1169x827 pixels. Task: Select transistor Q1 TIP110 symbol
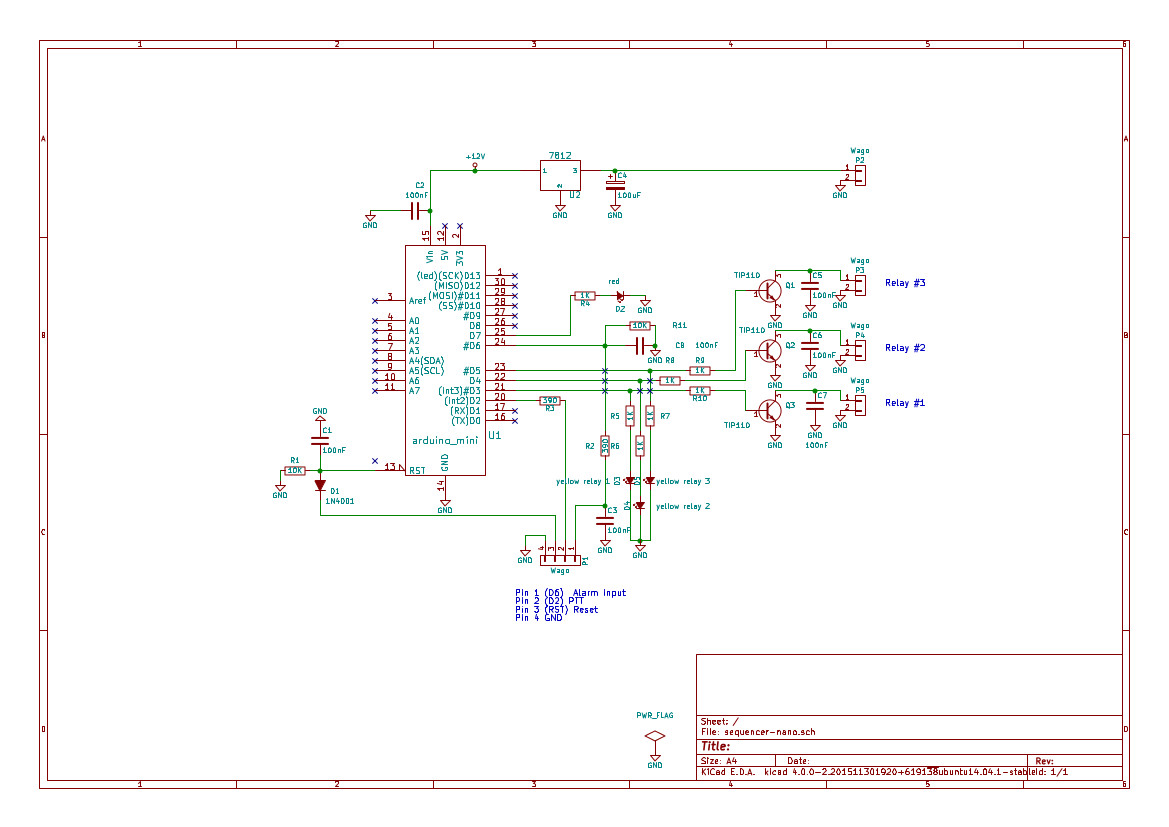pos(769,292)
